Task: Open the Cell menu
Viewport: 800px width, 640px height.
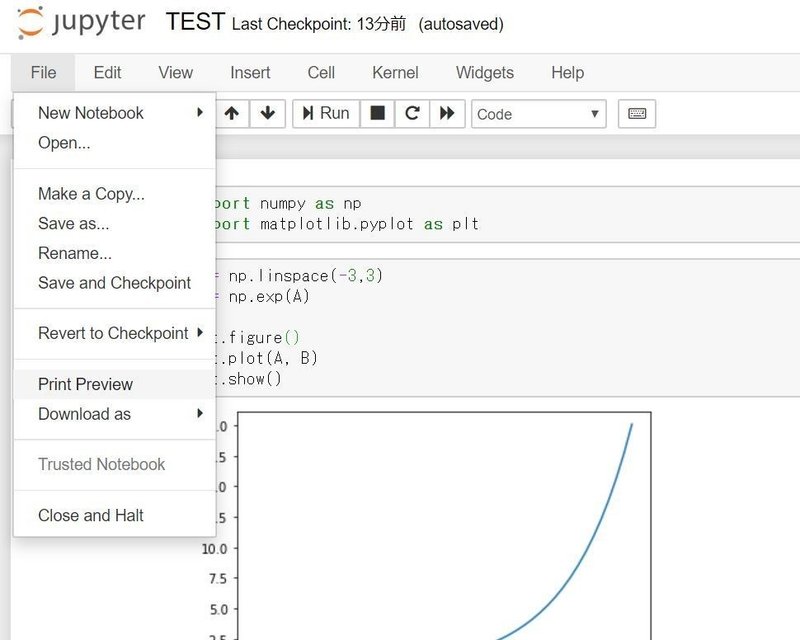Action: pos(321,72)
